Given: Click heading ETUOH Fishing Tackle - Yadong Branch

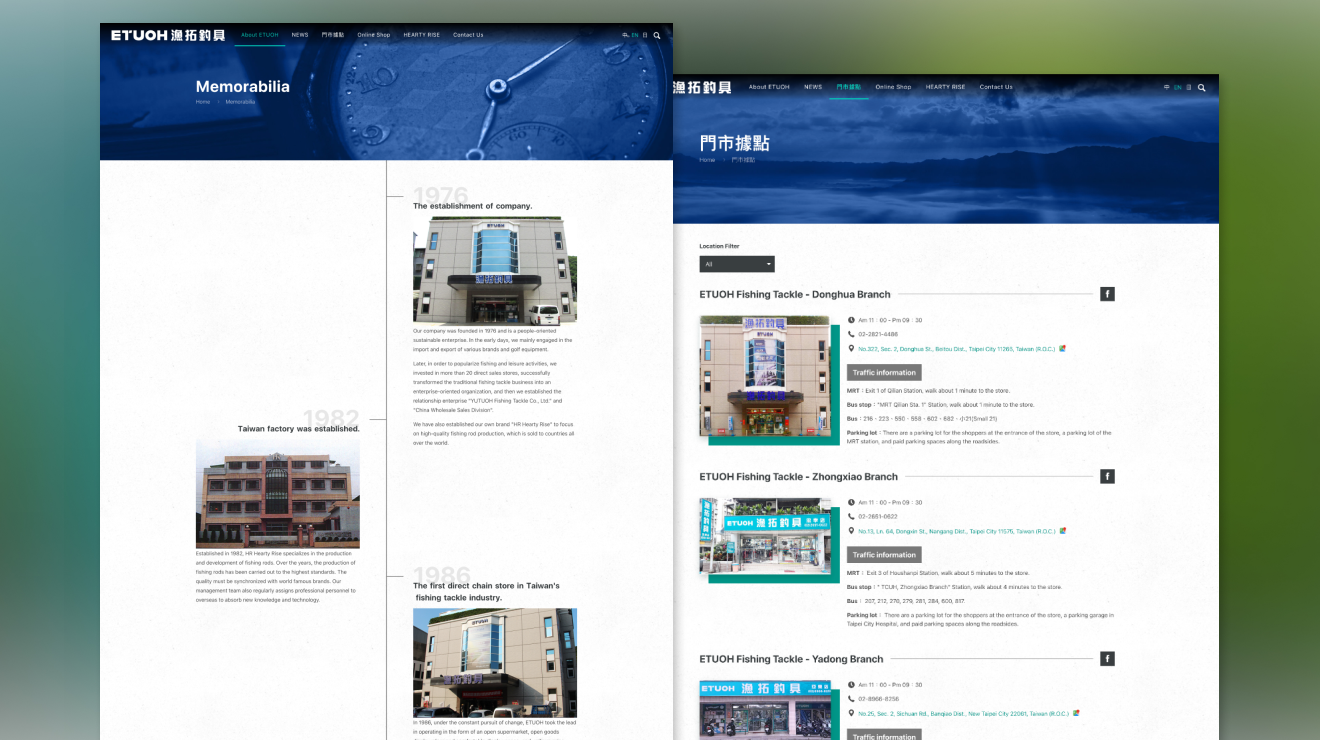Looking at the screenshot, I should [792, 659].
